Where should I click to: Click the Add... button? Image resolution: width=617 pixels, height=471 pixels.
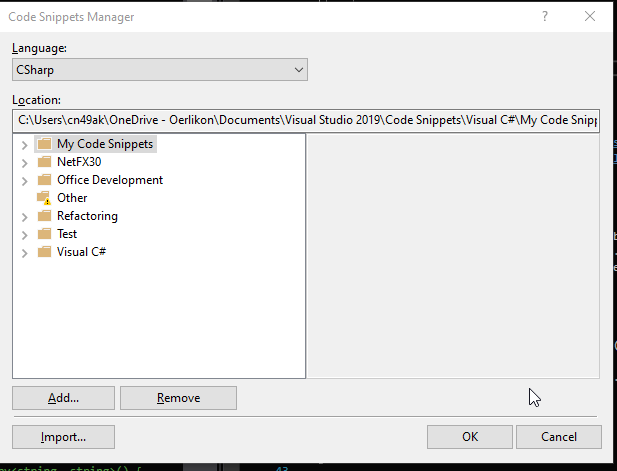coord(63,398)
